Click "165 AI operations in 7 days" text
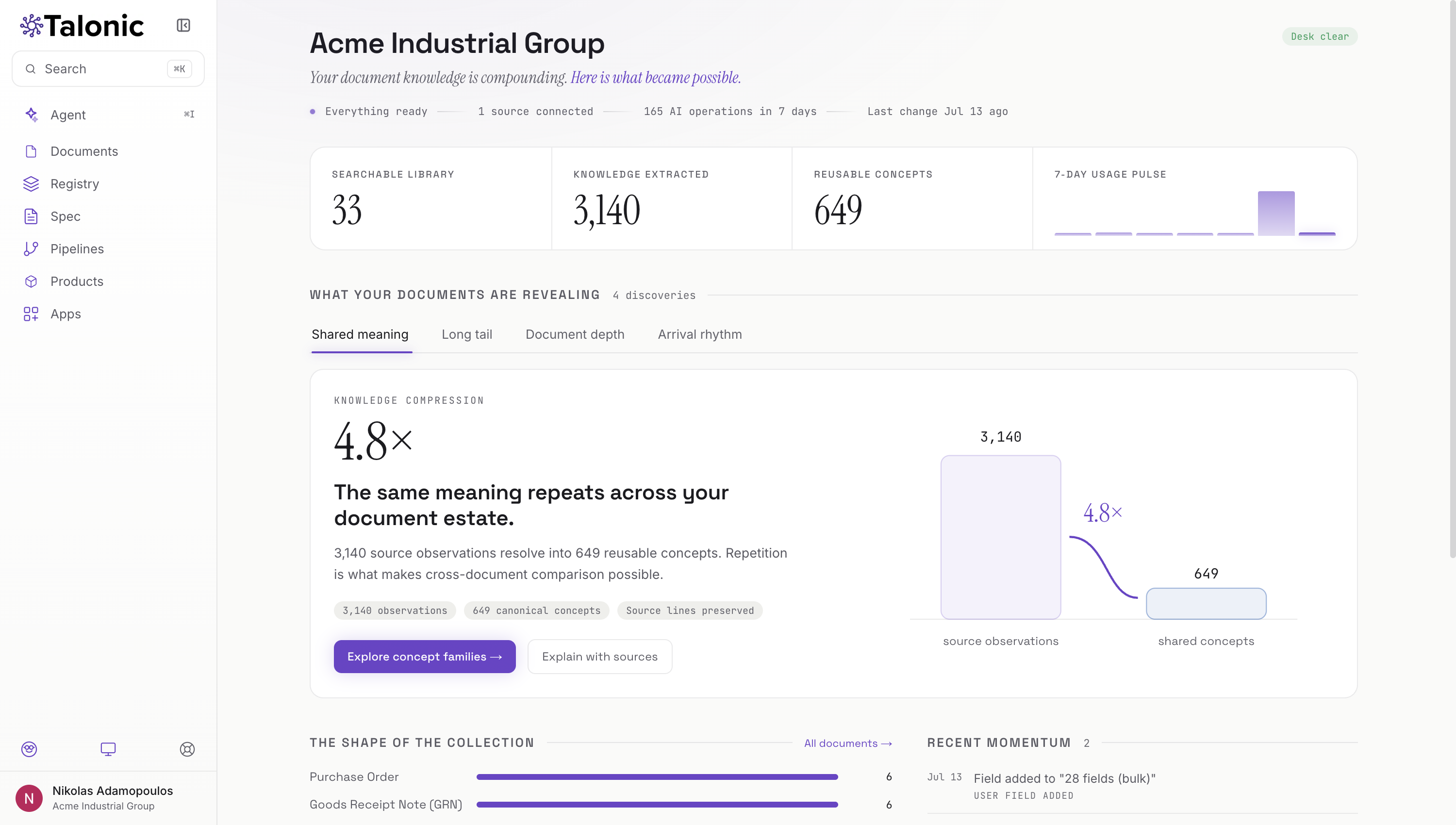The image size is (1456, 825). click(x=730, y=112)
